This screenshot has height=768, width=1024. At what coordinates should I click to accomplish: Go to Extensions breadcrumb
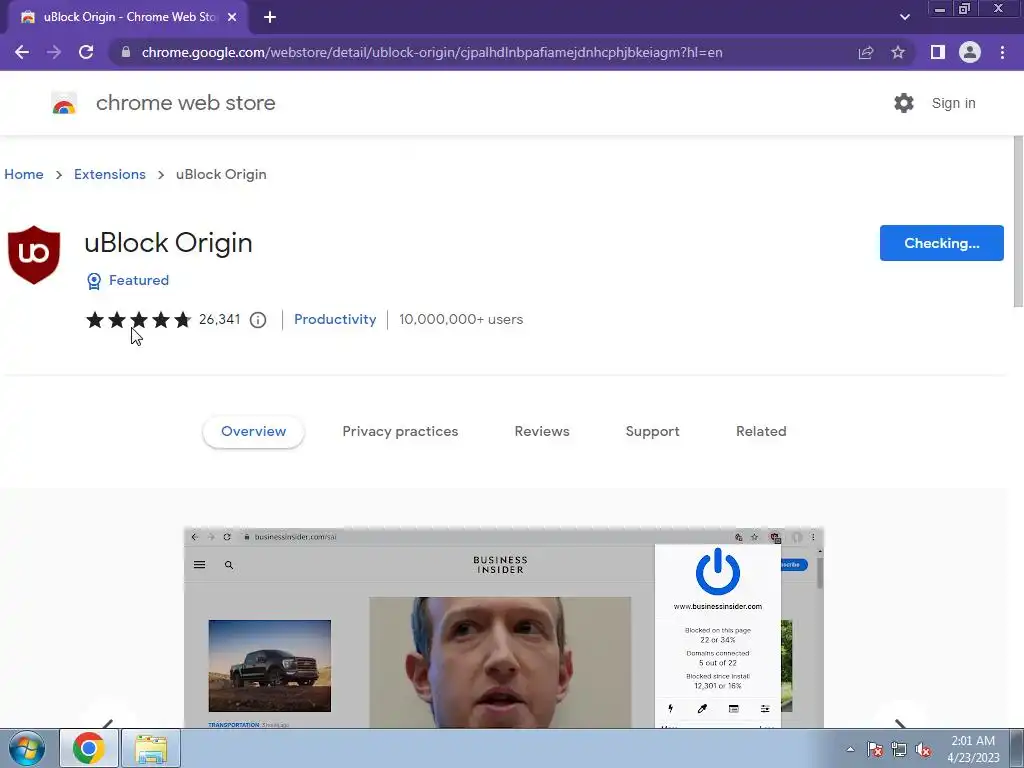pyautogui.click(x=110, y=174)
